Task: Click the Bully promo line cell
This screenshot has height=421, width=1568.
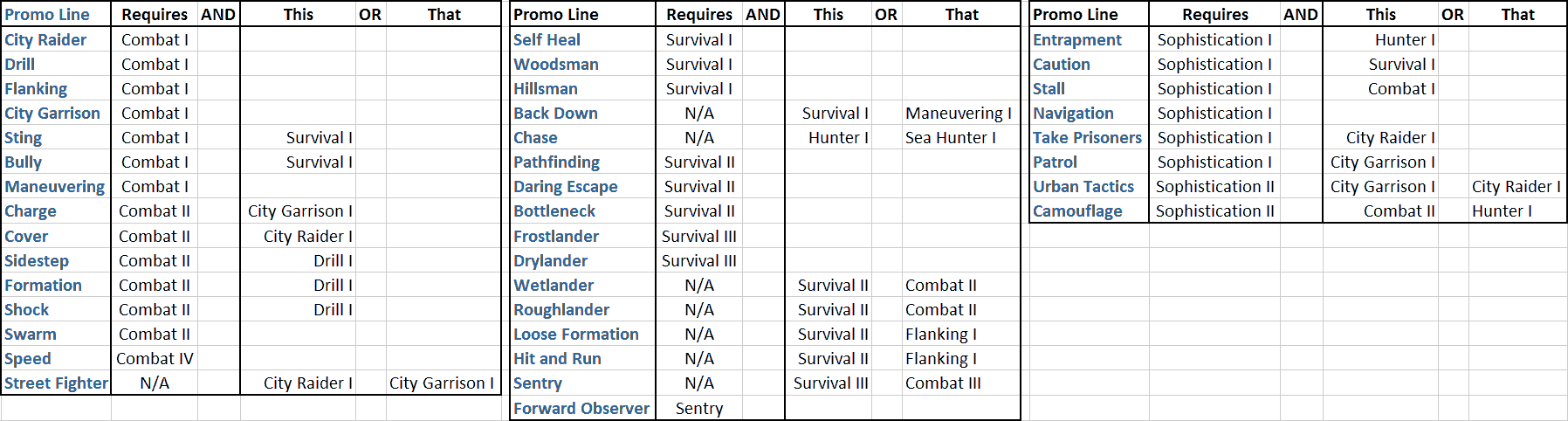Action: [x=24, y=162]
